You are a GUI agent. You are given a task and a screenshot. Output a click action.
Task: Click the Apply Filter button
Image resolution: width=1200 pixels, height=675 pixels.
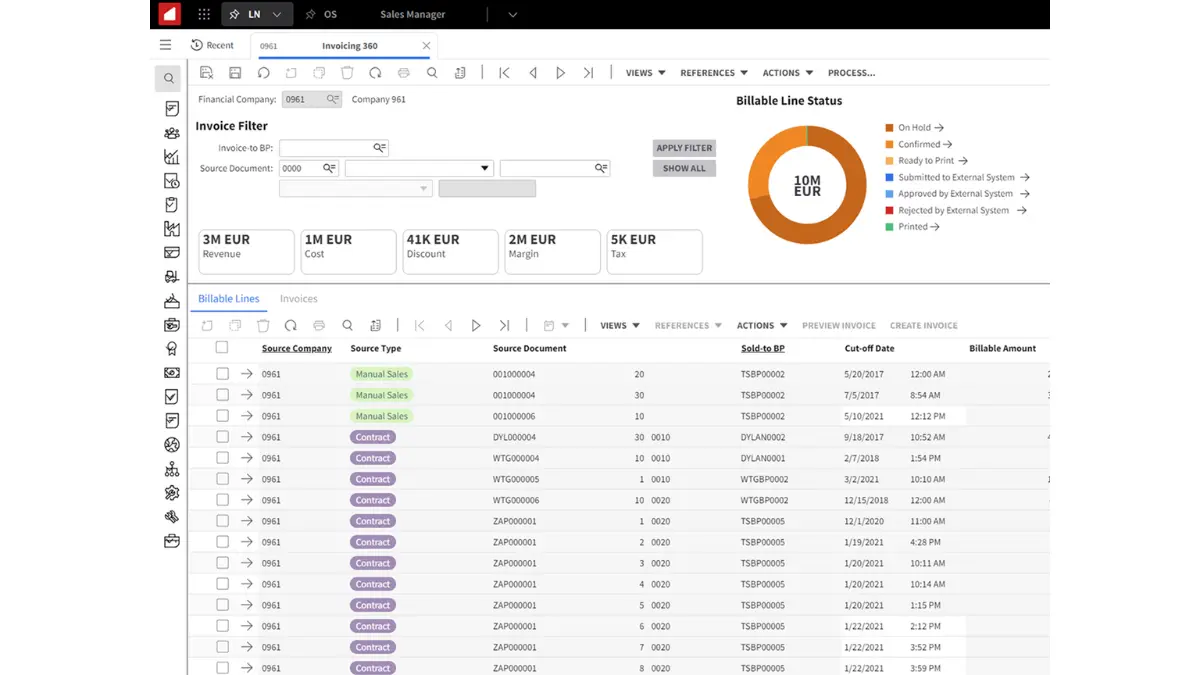(x=684, y=148)
